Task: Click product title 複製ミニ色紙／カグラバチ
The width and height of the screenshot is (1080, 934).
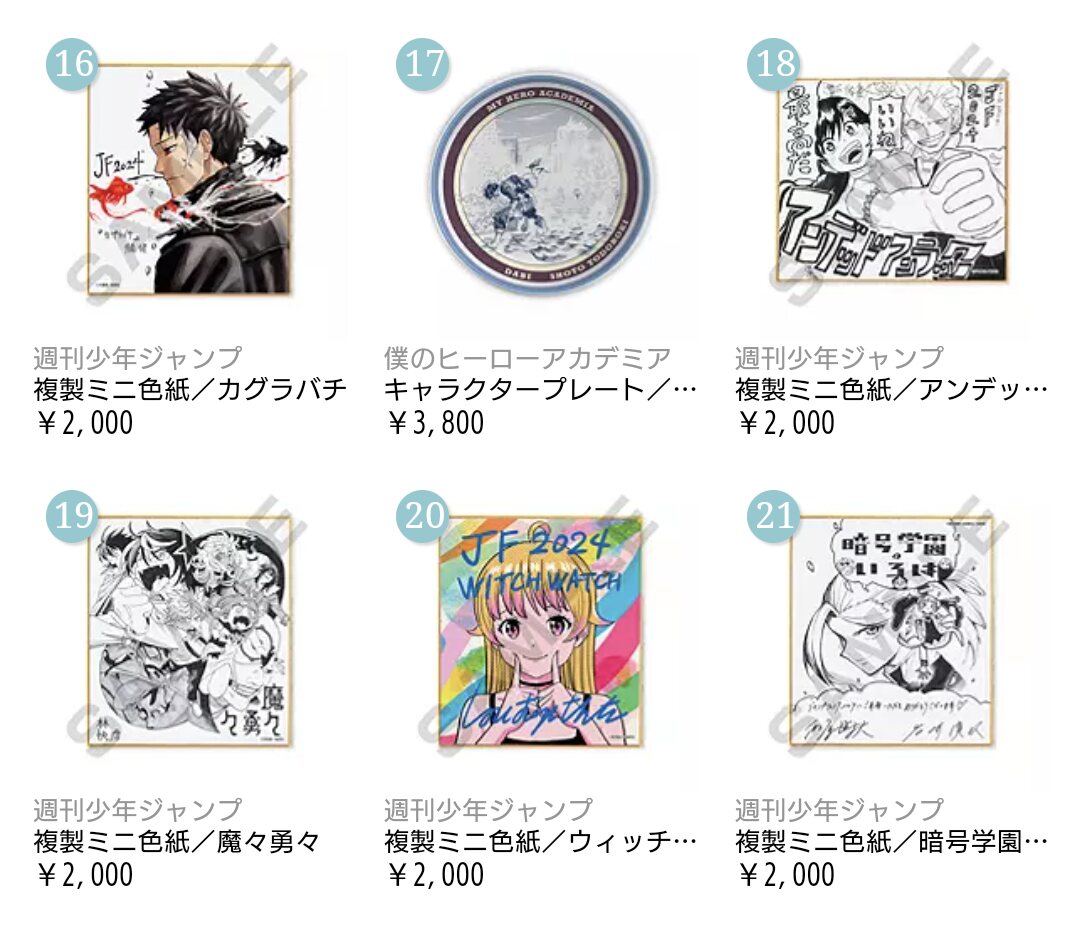Action: tap(189, 390)
